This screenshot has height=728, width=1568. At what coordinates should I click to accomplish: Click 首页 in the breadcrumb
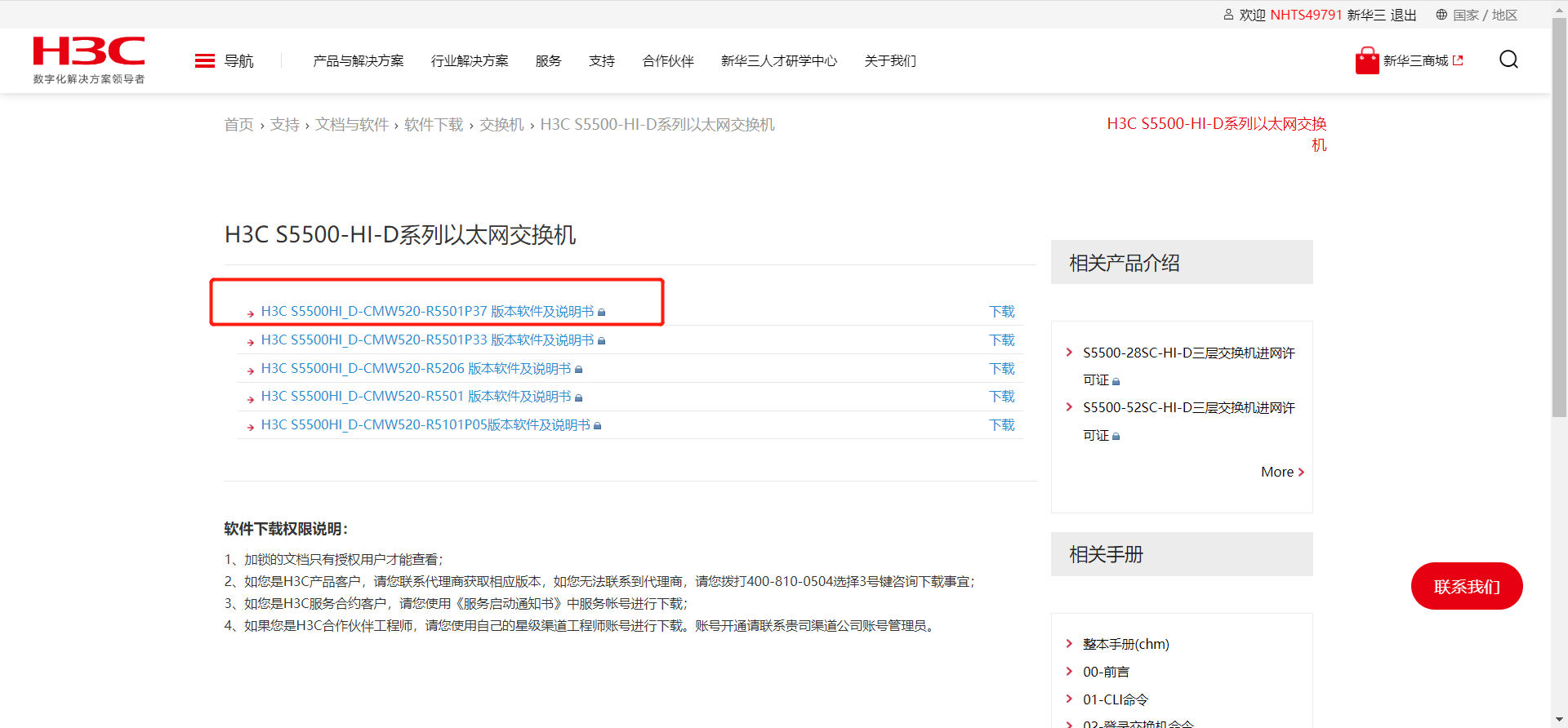[x=239, y=125]
